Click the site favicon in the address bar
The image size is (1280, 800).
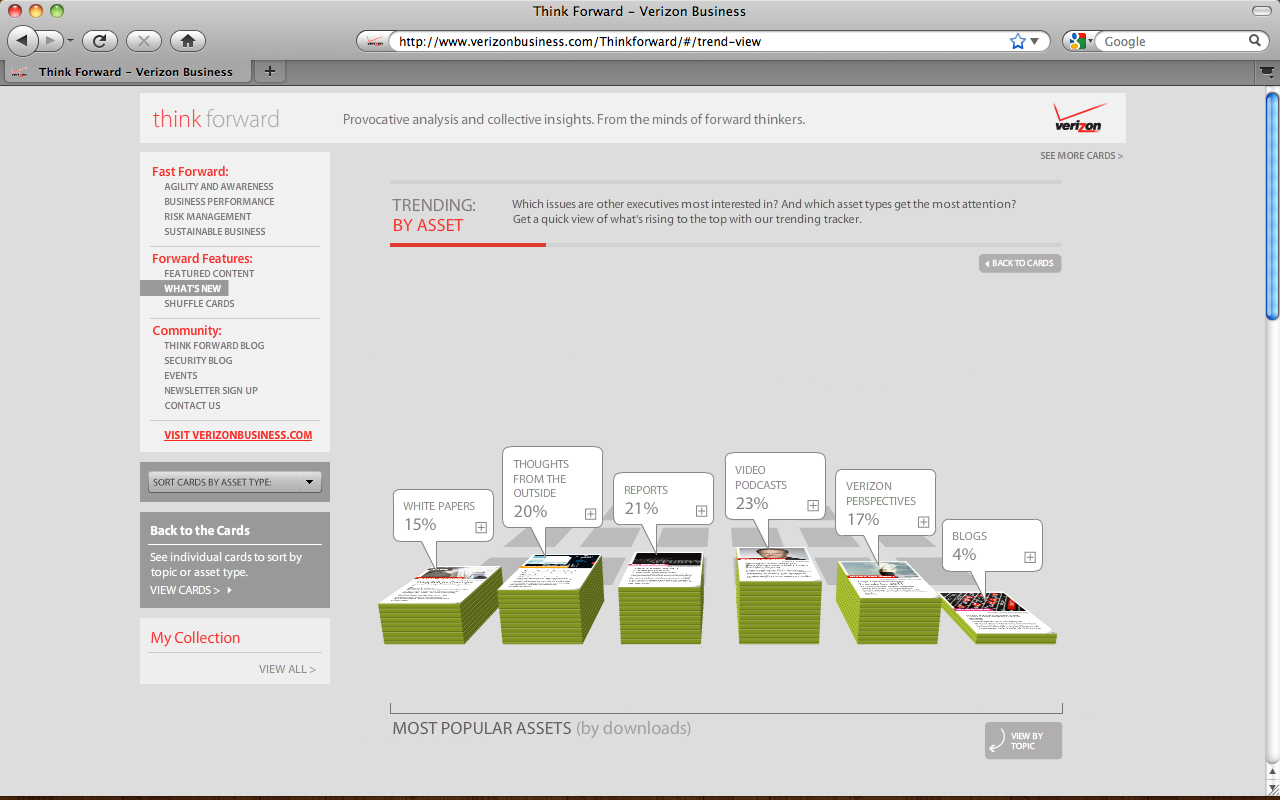[375, 41]
